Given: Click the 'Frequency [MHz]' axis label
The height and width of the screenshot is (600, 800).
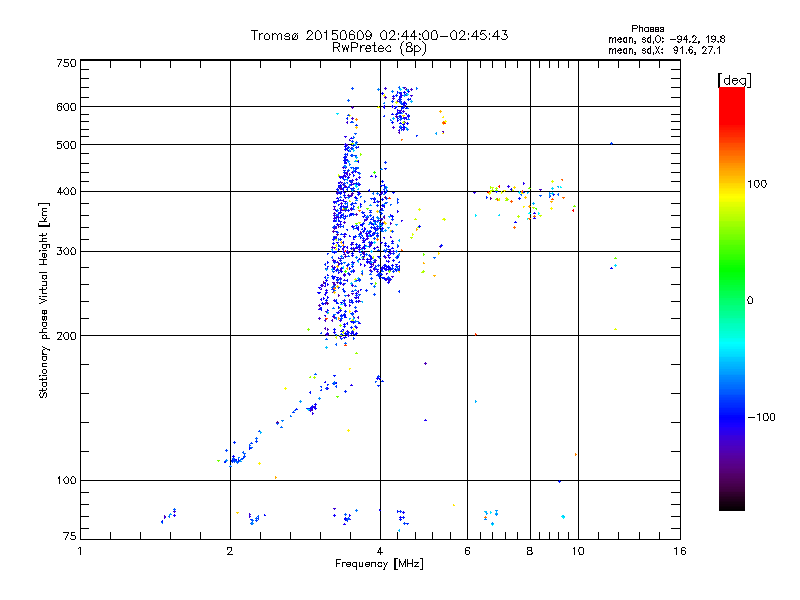Looking at the screenshot, I should tap(379, 564).
